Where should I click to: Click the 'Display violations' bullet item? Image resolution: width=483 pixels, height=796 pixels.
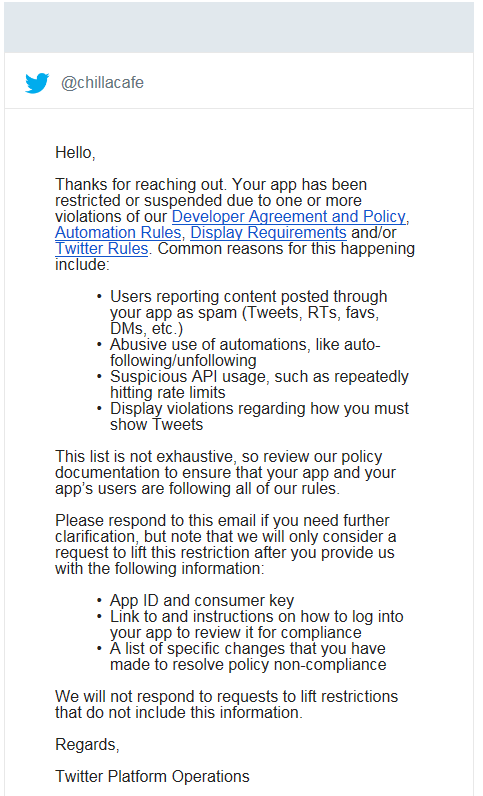pos(259,416)
